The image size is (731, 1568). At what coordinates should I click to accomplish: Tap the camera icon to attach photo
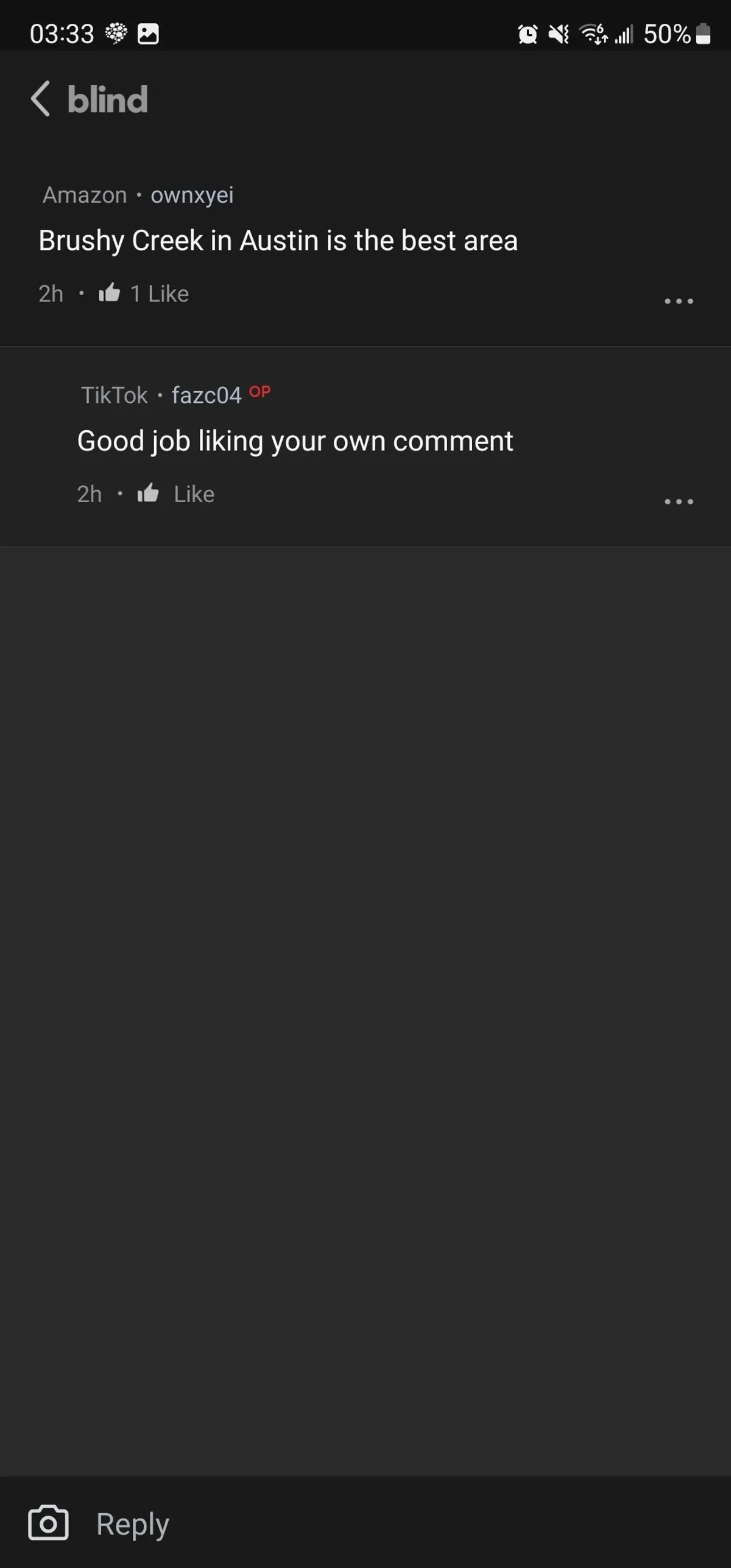coord(48,1523)
